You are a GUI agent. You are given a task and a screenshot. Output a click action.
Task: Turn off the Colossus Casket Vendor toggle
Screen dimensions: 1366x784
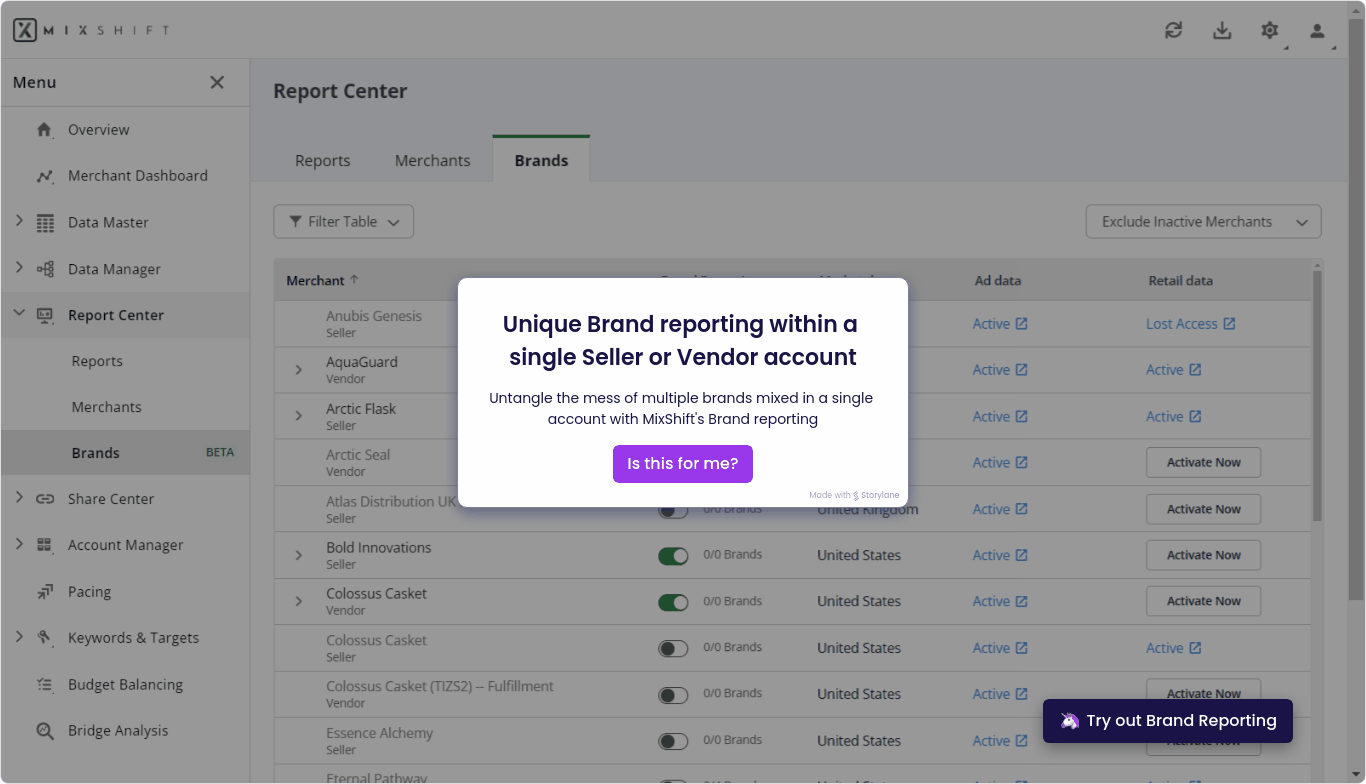tap(673, 601)
